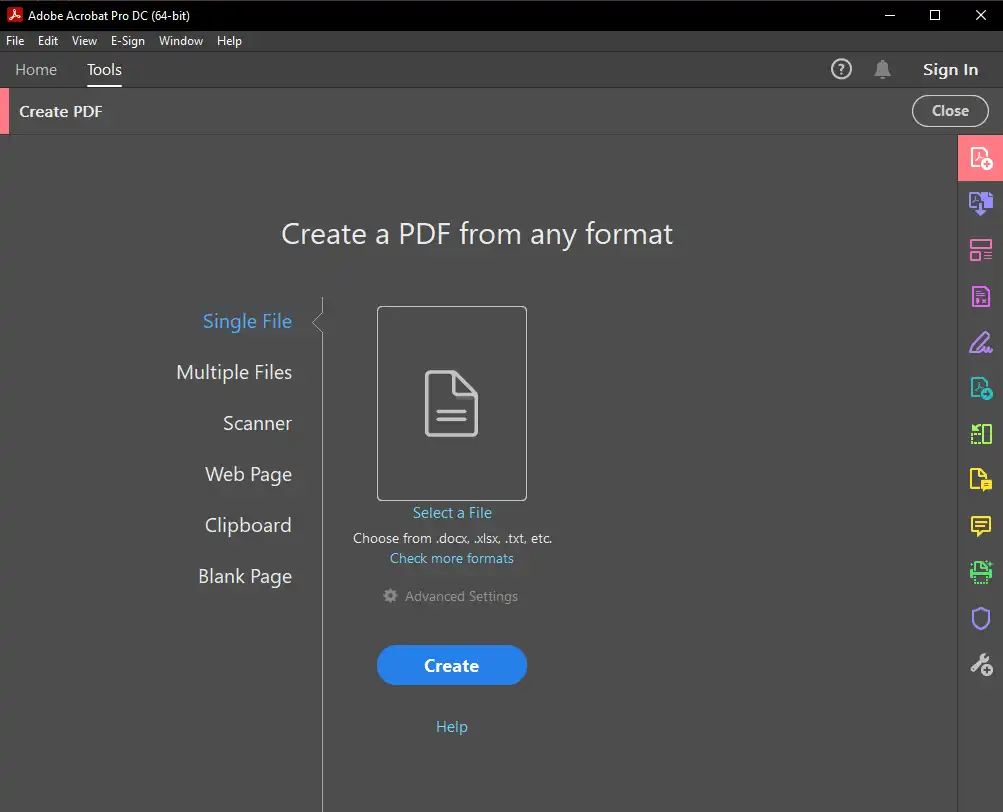Open the Create PDF tool in the sidebar
This screenshot has width=1003, height=812.
point(981,158)
